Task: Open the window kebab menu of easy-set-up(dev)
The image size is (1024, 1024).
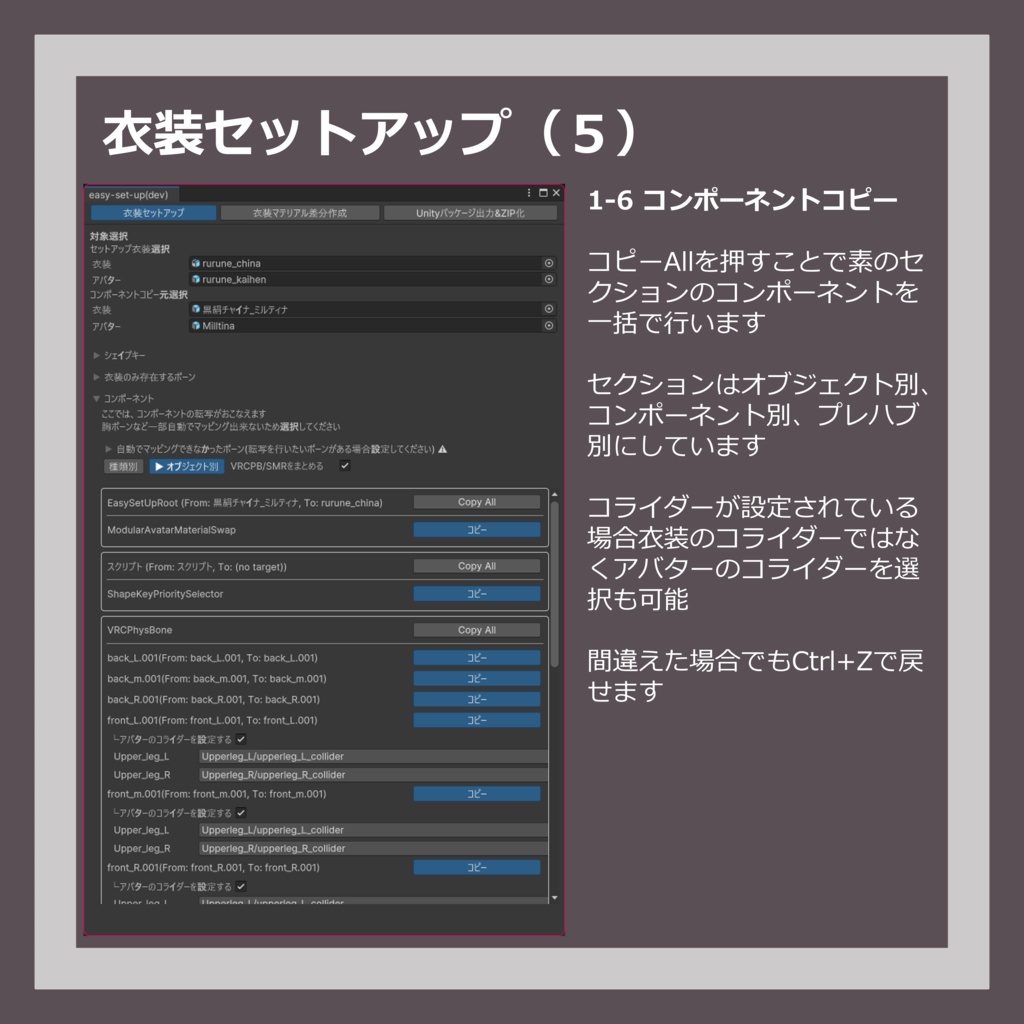Action: pyautogui.click(x=527, y=193)
